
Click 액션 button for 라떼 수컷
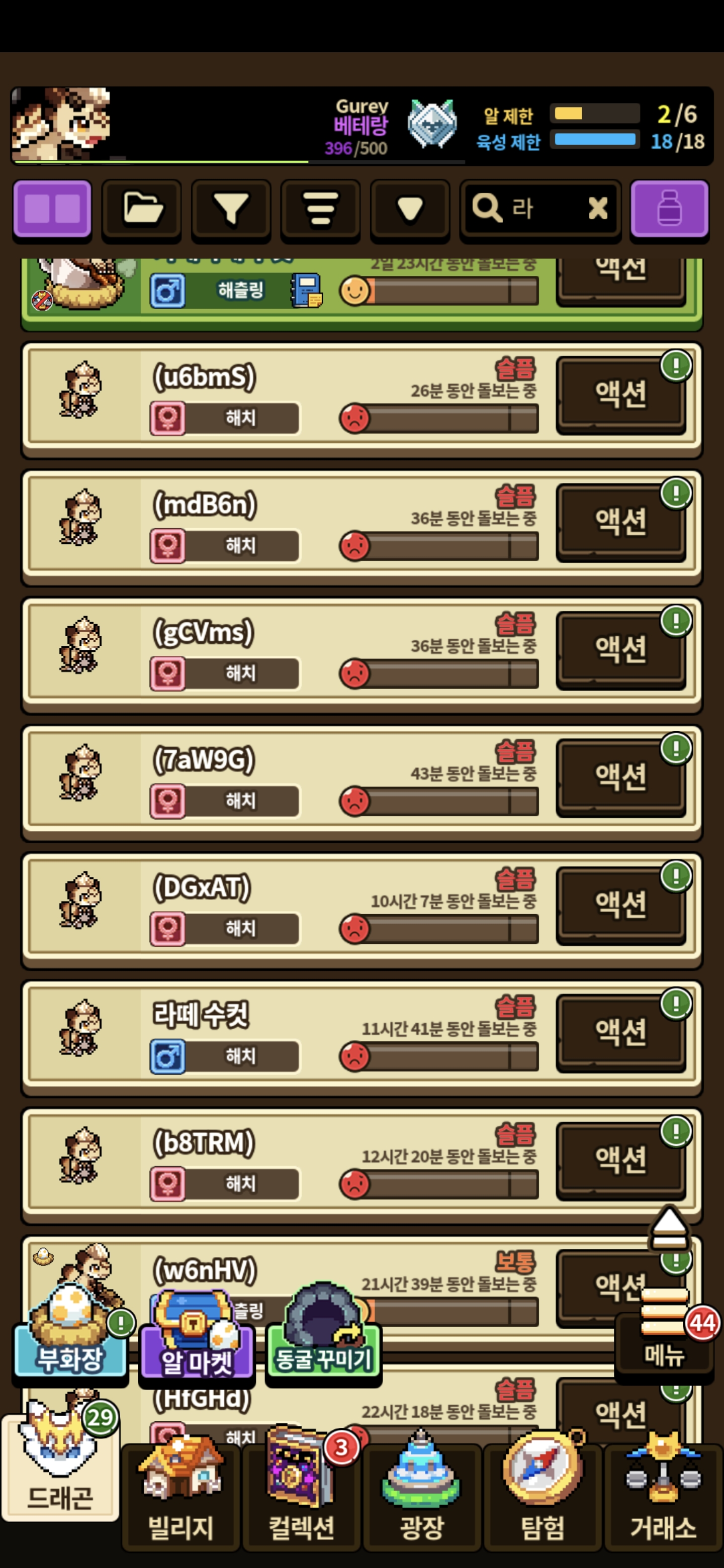click(620, 1032)
